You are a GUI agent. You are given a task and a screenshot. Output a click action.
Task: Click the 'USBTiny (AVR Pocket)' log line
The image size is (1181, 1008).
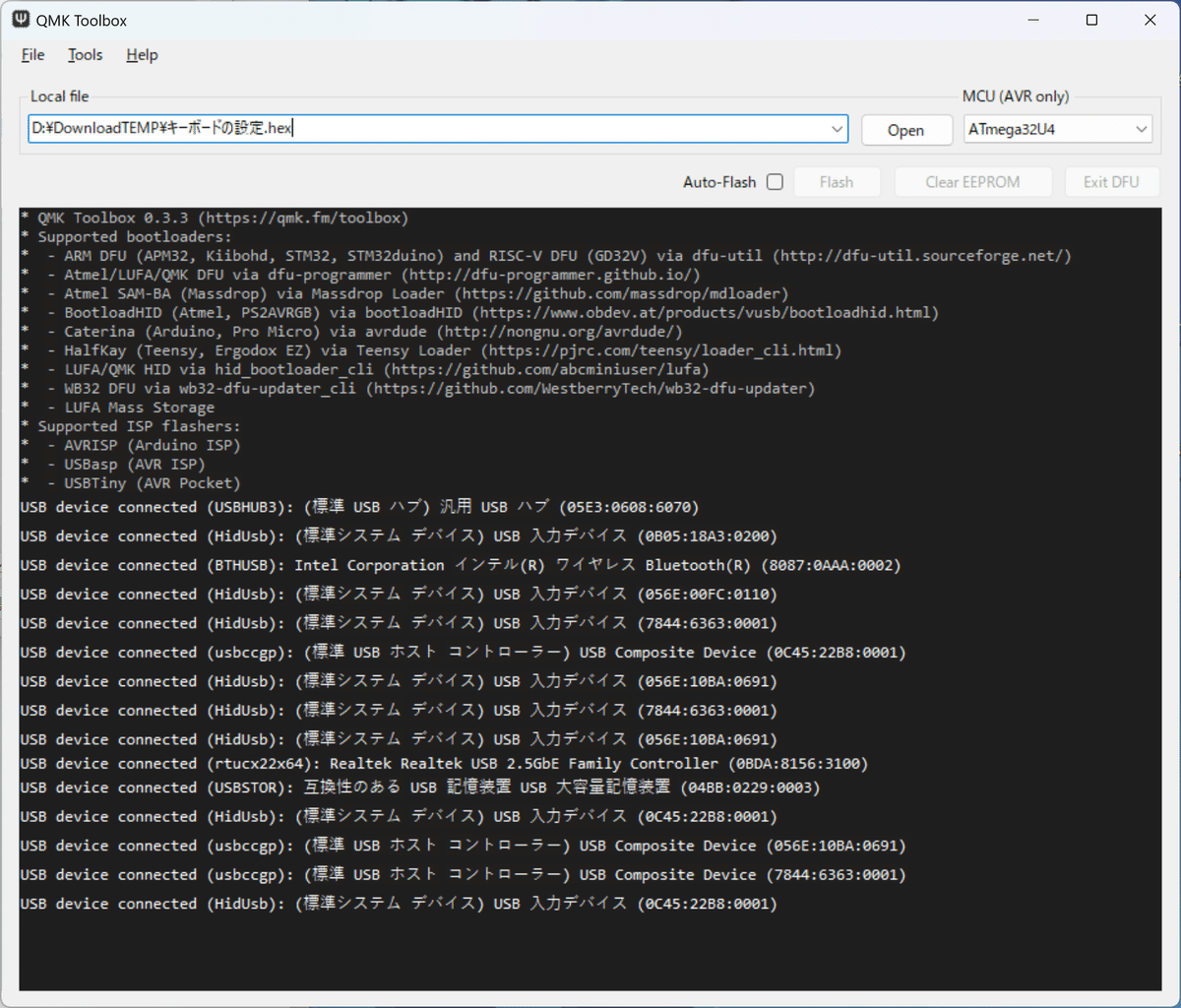(130, 482)
